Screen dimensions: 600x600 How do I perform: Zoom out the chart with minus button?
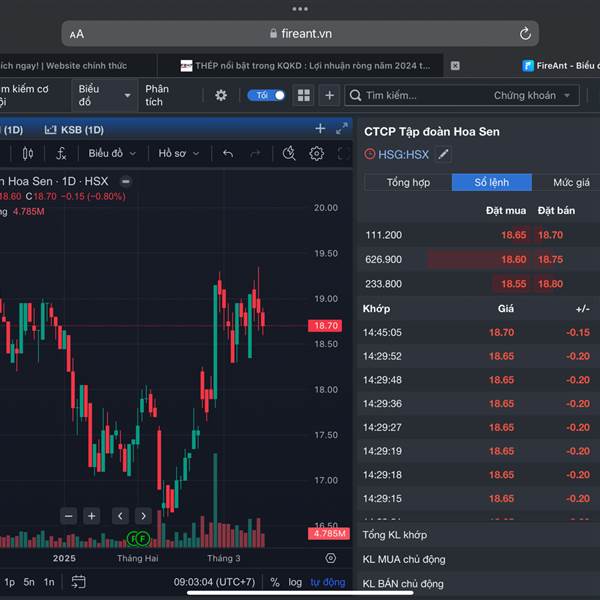tap(68, 516)
